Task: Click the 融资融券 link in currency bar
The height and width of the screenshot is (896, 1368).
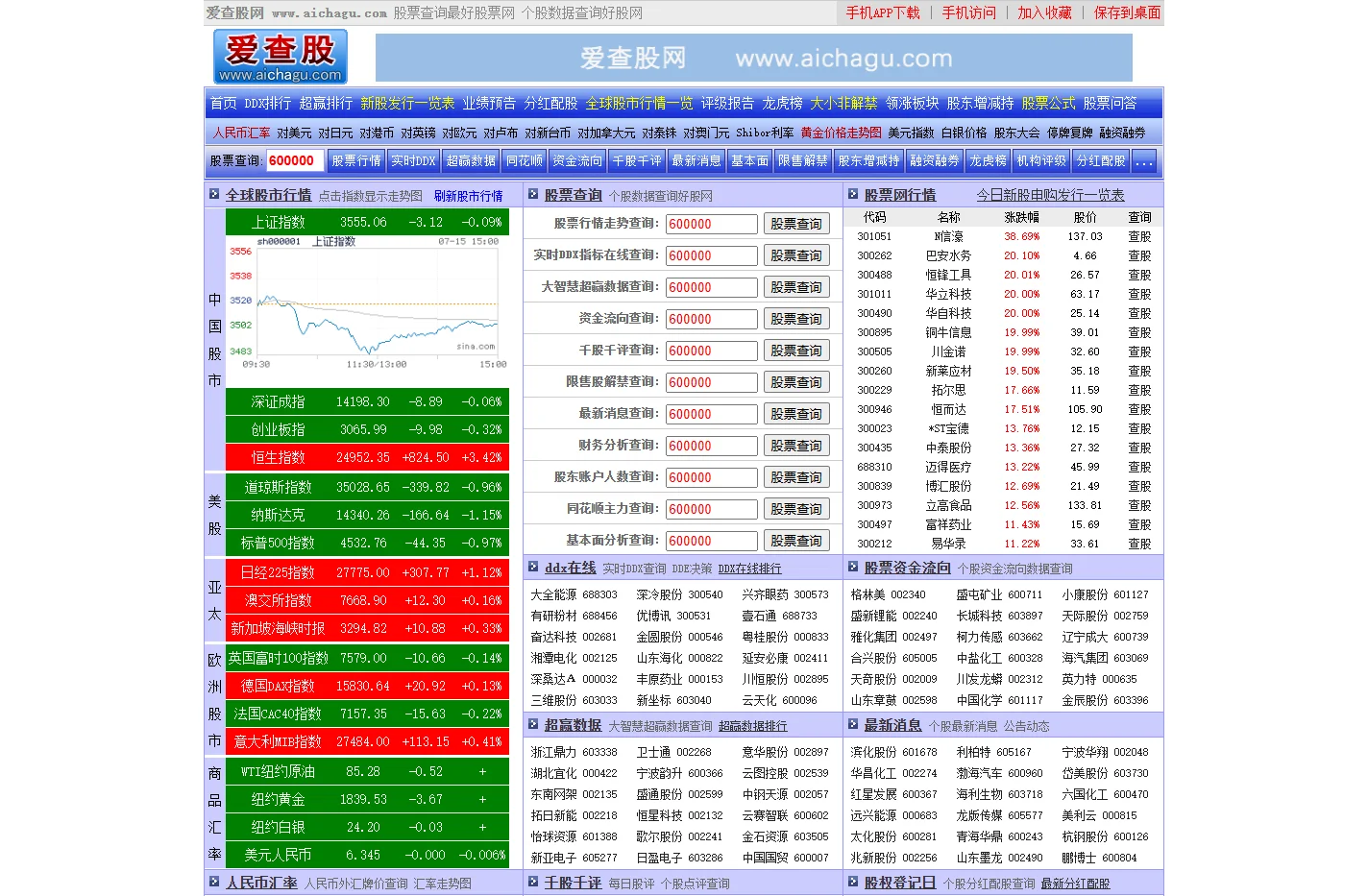Action: tap(1122, 133)
